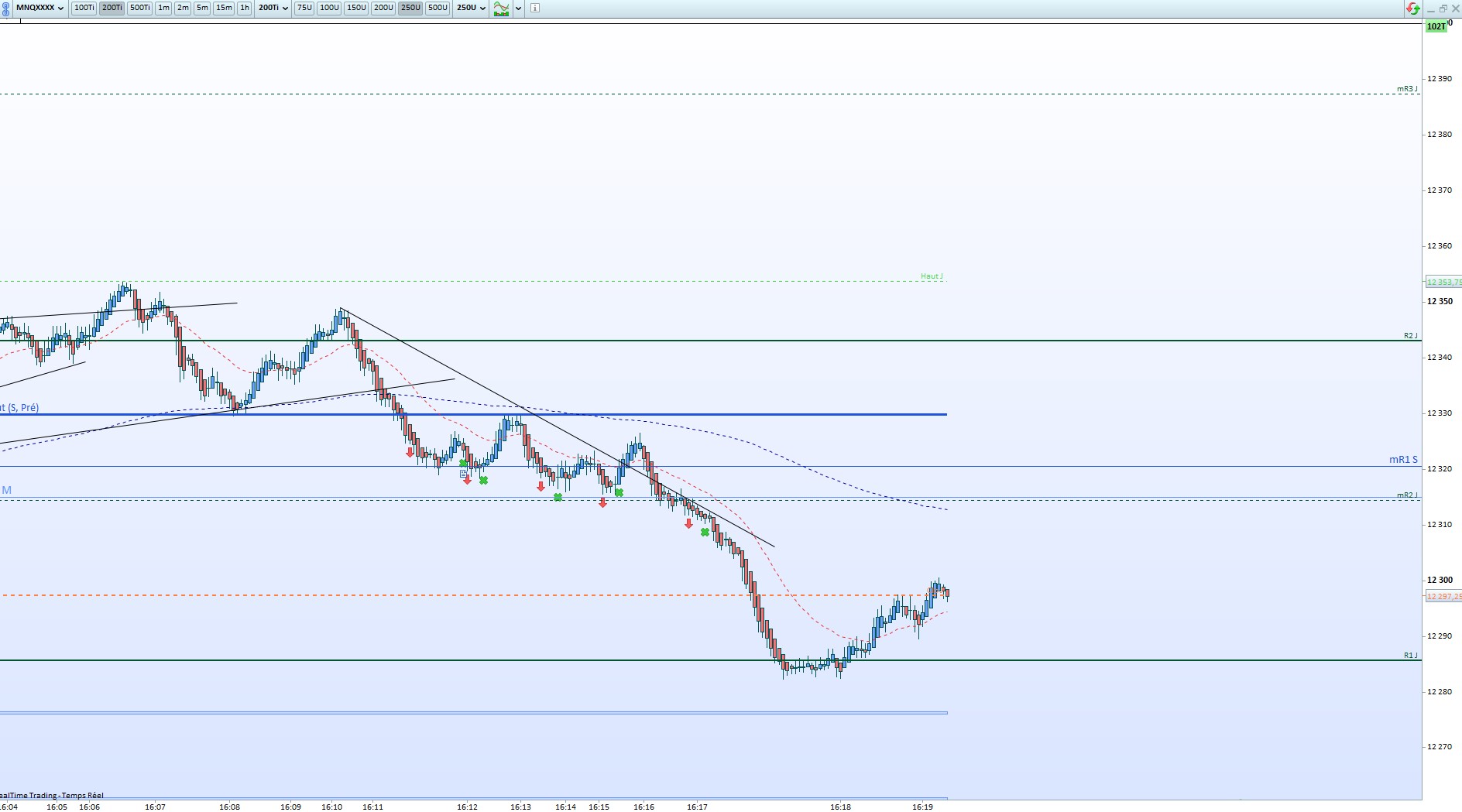Select the 500U range bars
Screen dimensions: 1462x812
(438, 8)
